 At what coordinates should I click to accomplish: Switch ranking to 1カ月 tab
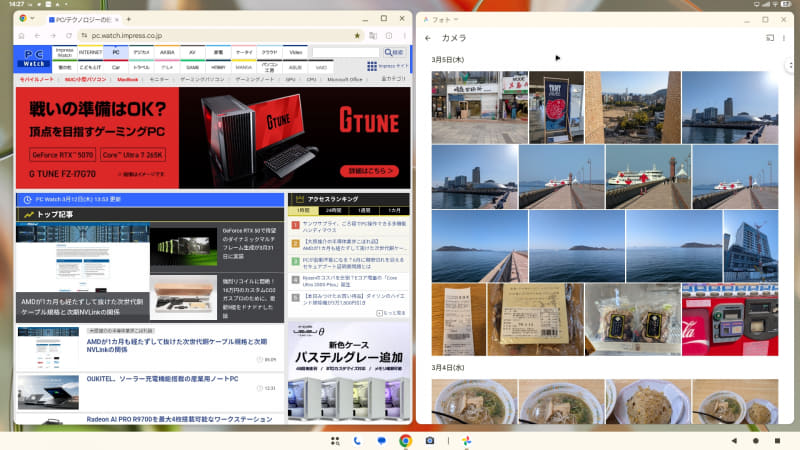tap(394, 211)
